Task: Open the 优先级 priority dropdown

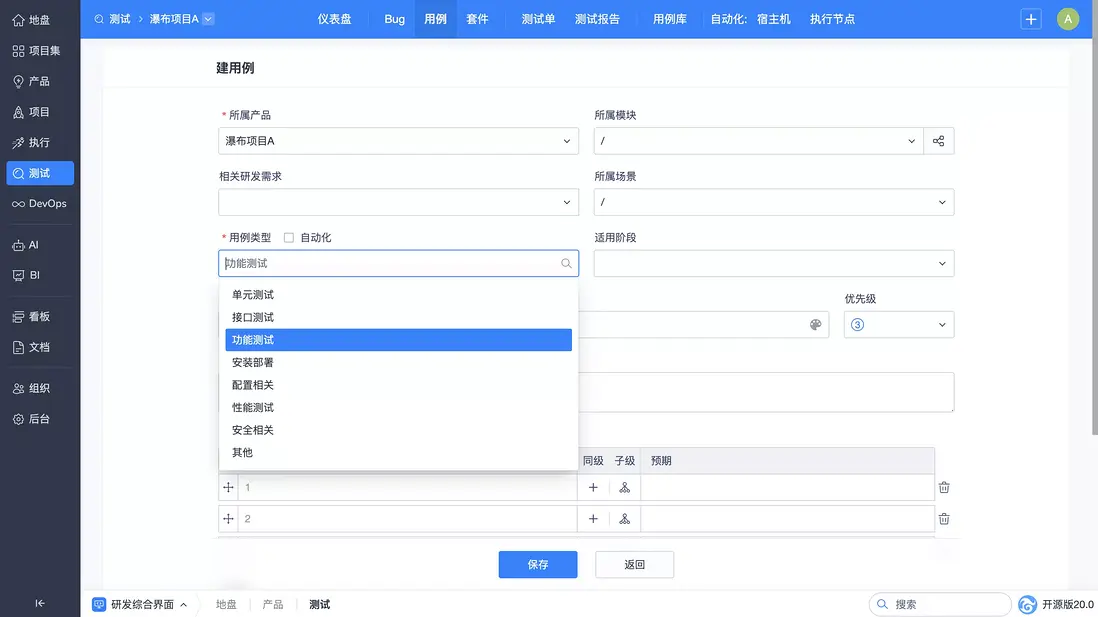Action: coord(898,324)
